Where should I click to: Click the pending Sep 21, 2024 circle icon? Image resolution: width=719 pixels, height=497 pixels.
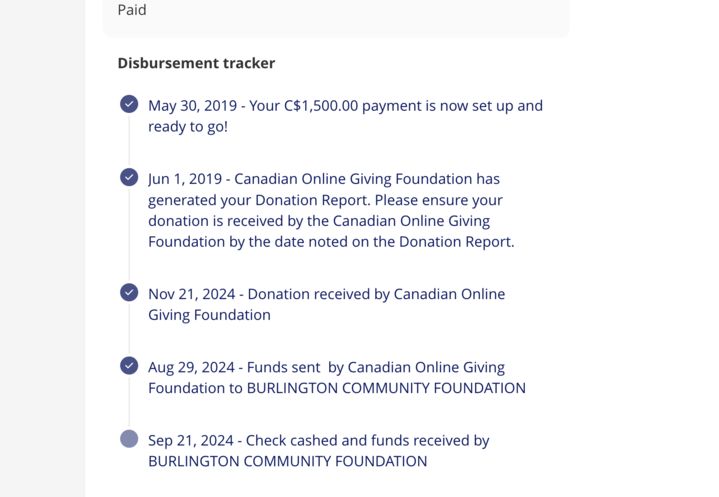pos(129,439)
